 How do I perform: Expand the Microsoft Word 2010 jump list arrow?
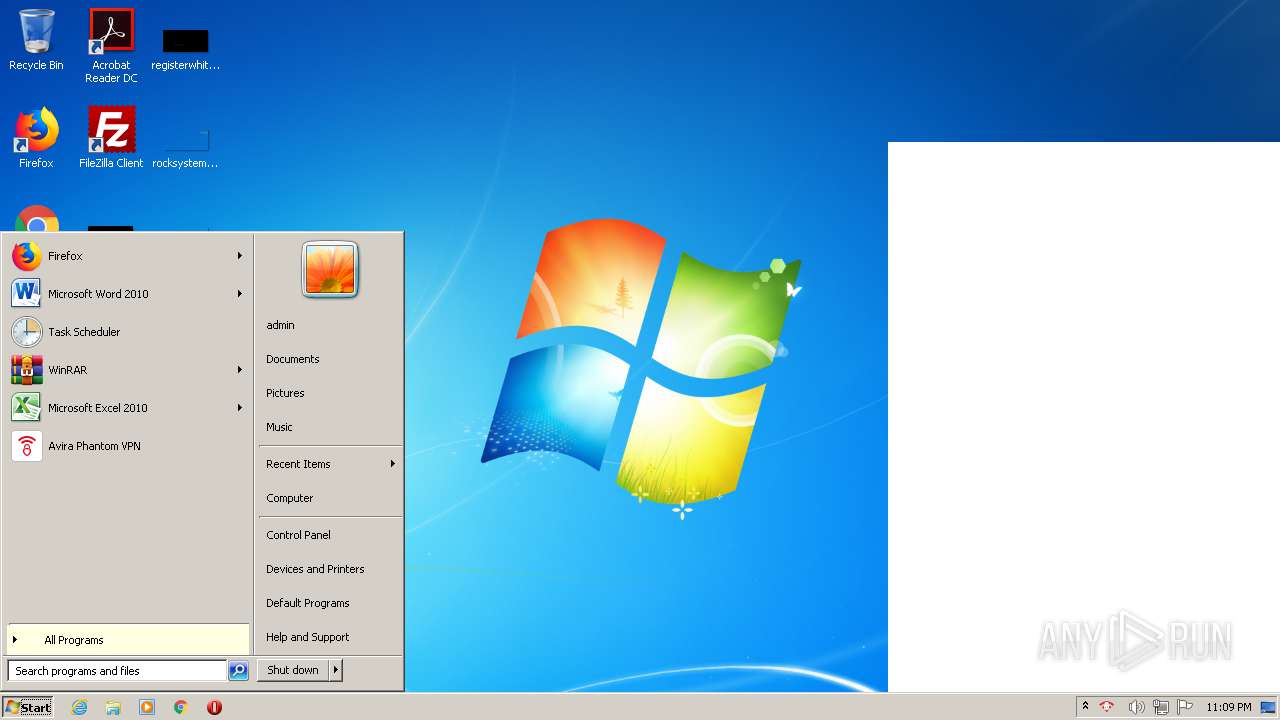click(240, 294)
